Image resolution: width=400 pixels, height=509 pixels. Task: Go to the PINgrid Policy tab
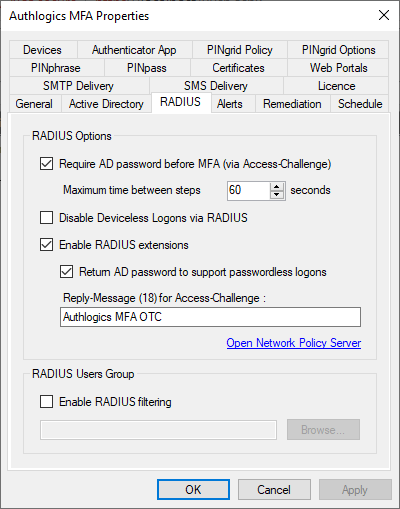(x=240, y=50)
